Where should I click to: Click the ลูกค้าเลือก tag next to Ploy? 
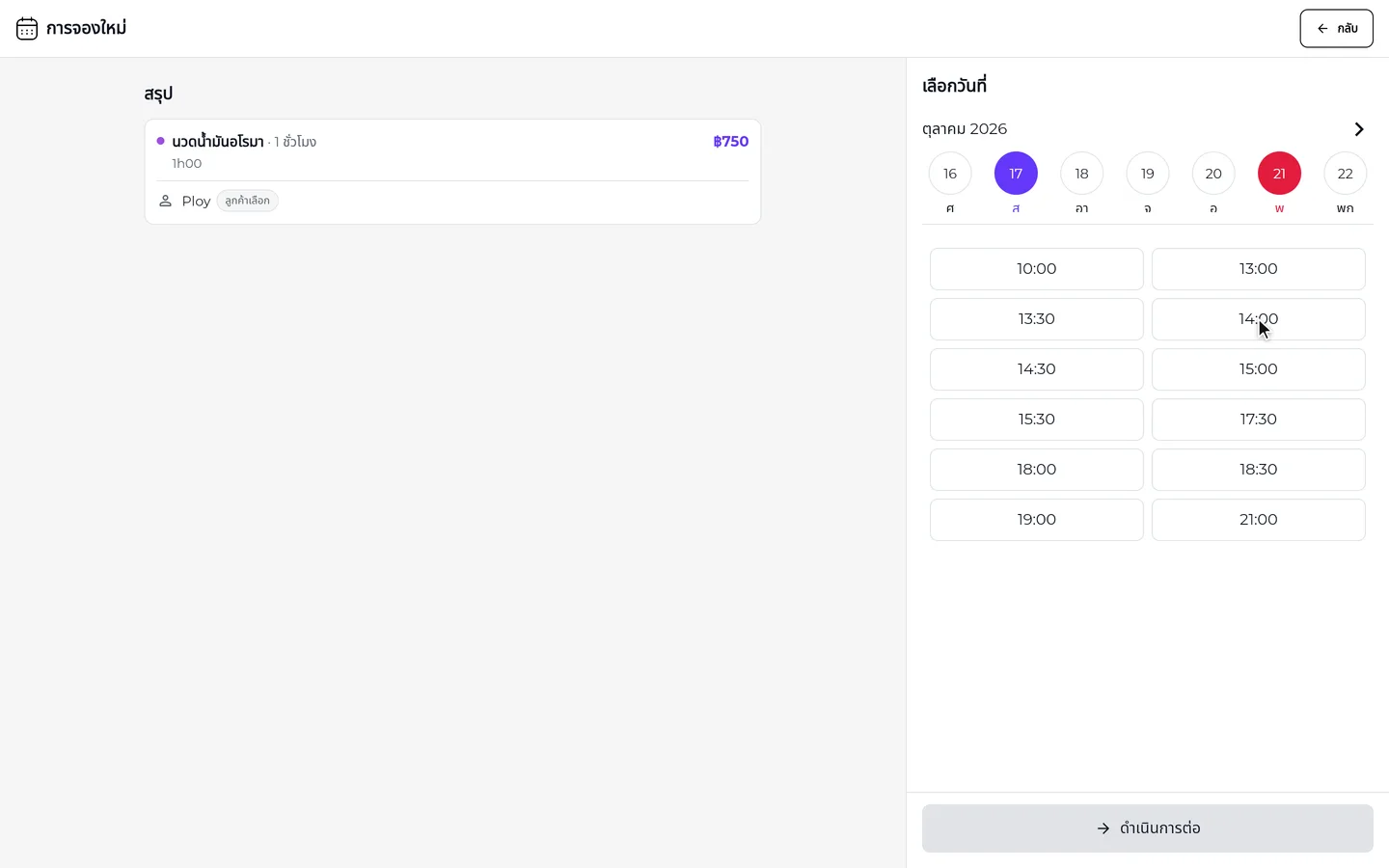pyautogui.click(x=247, y=201)
